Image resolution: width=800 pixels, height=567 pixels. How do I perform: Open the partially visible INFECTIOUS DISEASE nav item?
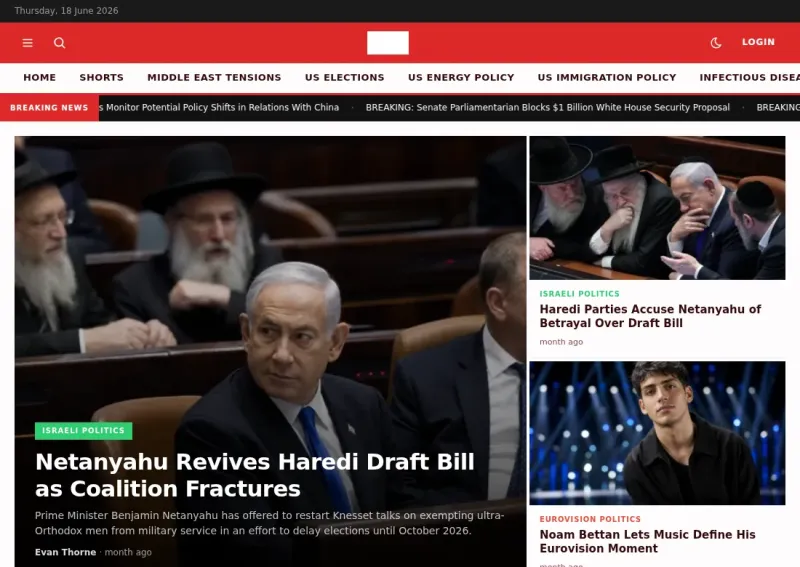click(749, 78)
